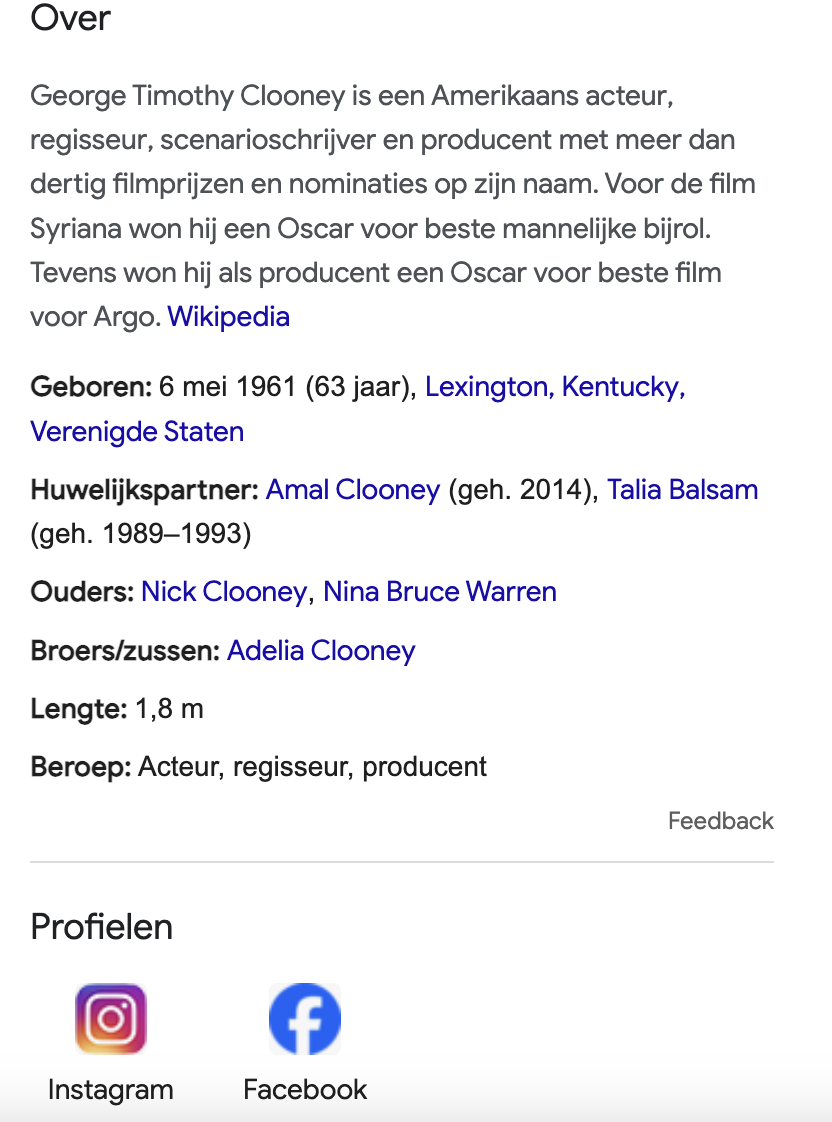Select the Nina Bruce Warren link

[x=440, y=592]
